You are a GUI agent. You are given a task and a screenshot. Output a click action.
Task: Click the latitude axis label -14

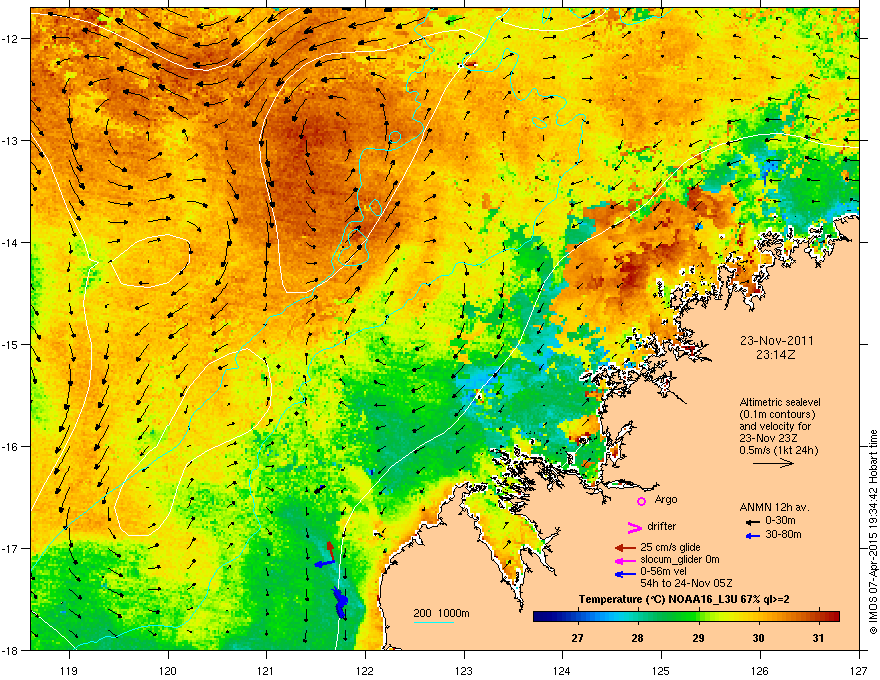10,243
